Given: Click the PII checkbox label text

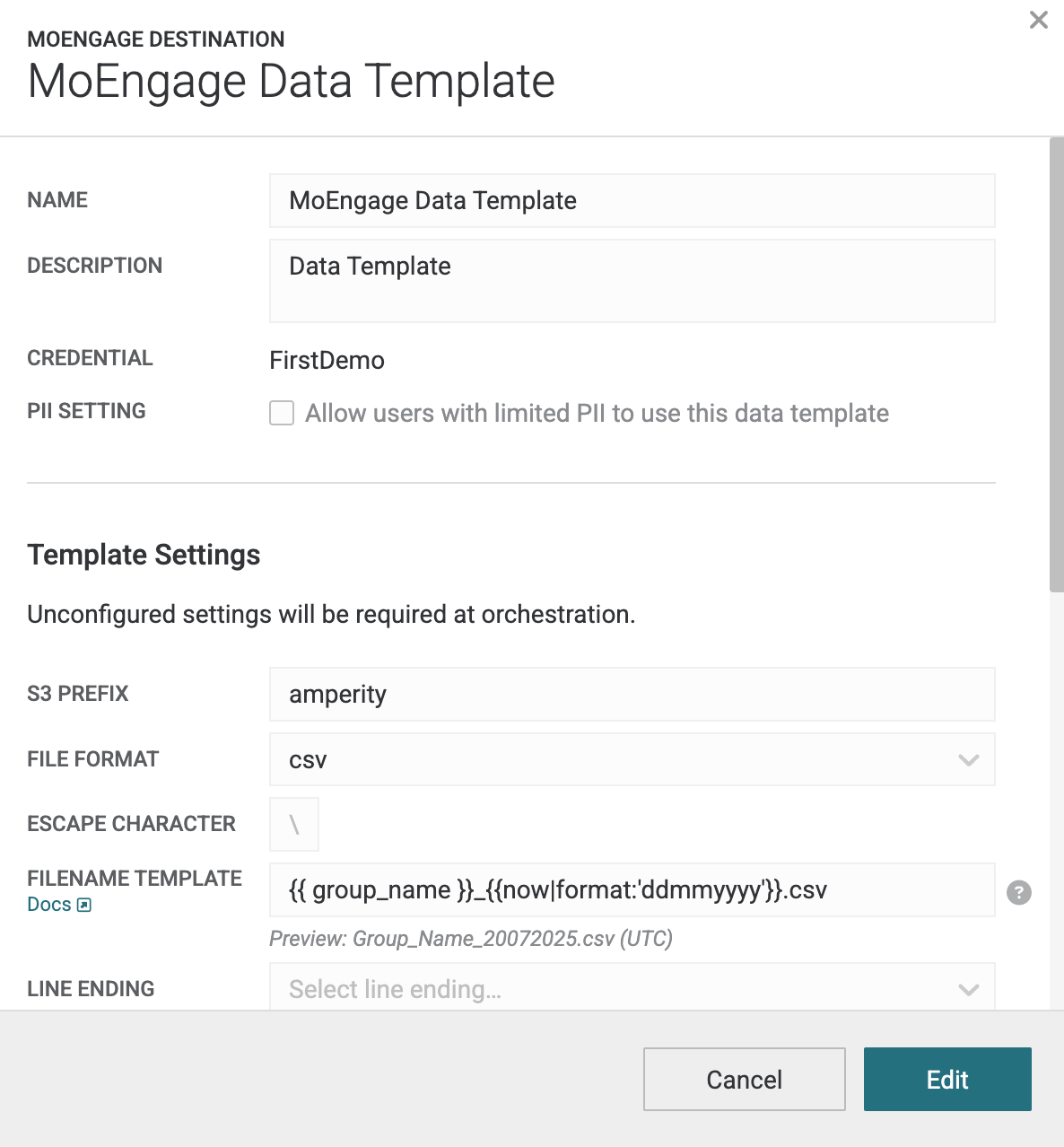Looking at the screenshot, I should point(597,413).
